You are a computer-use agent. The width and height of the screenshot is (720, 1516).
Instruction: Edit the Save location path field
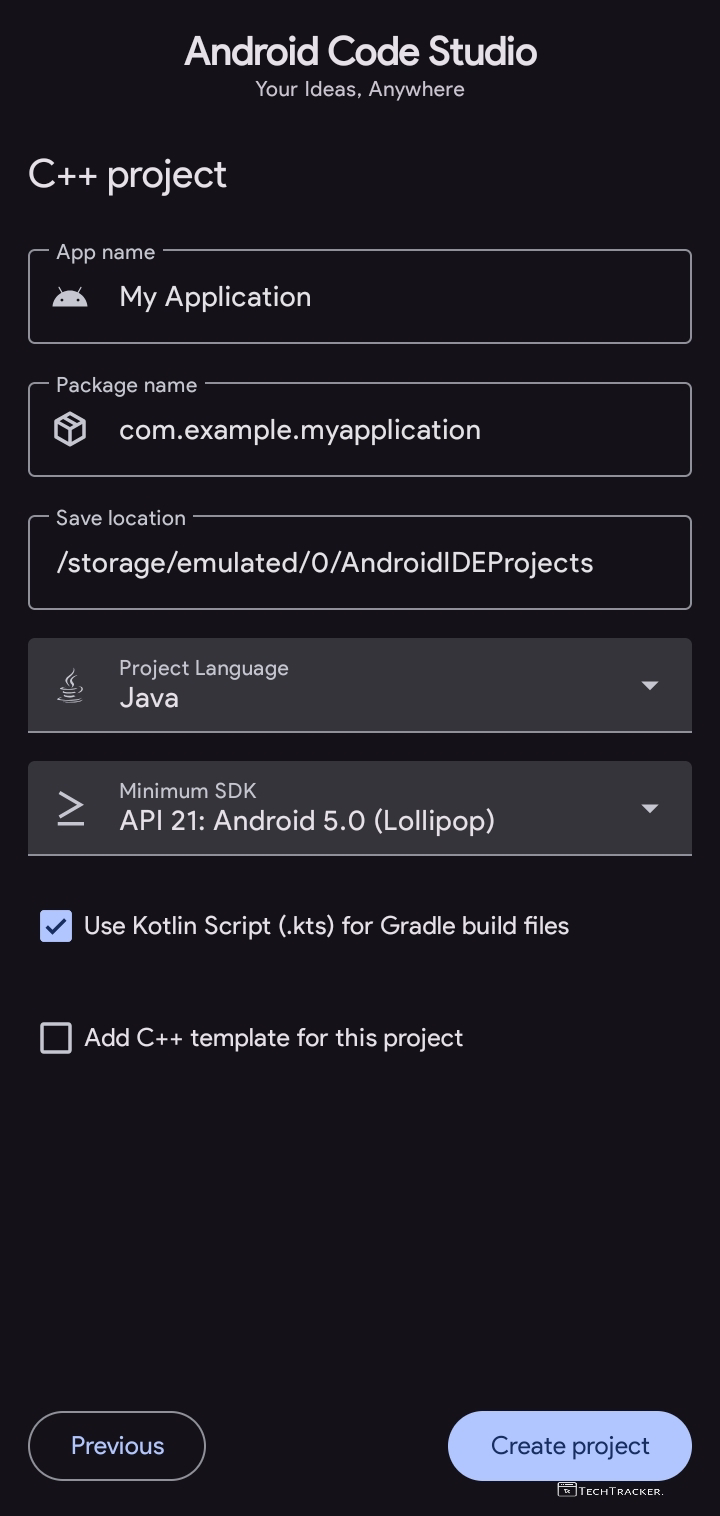point(360,563)
